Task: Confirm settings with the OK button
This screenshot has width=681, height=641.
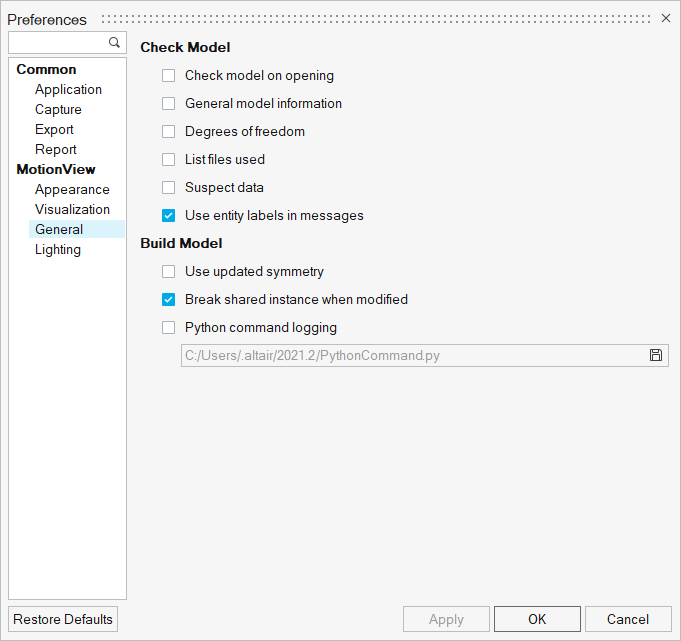Action: [x=537, y=619]
